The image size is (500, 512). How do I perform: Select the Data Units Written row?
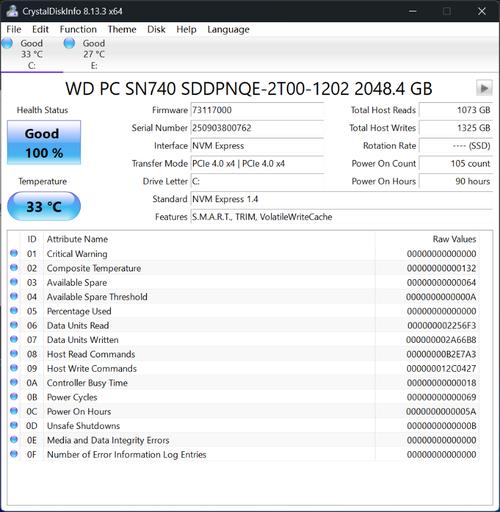pyautogui.click(x=243, y=340)
